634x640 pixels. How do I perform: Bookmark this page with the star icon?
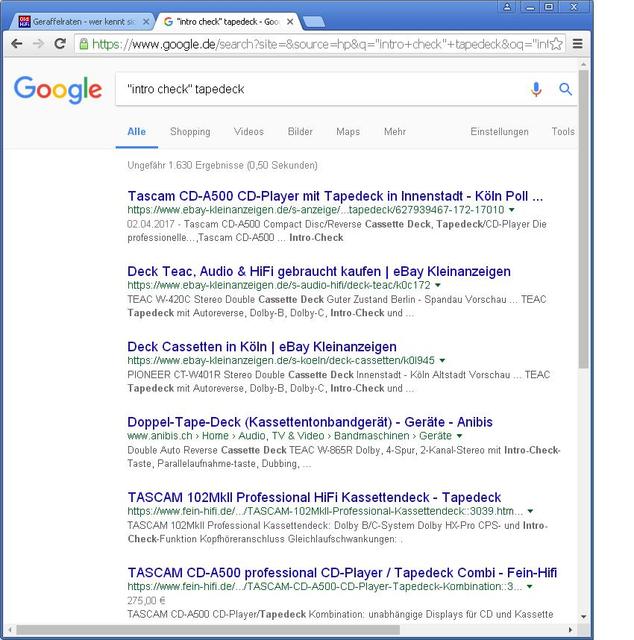click(x=556, y=44)
